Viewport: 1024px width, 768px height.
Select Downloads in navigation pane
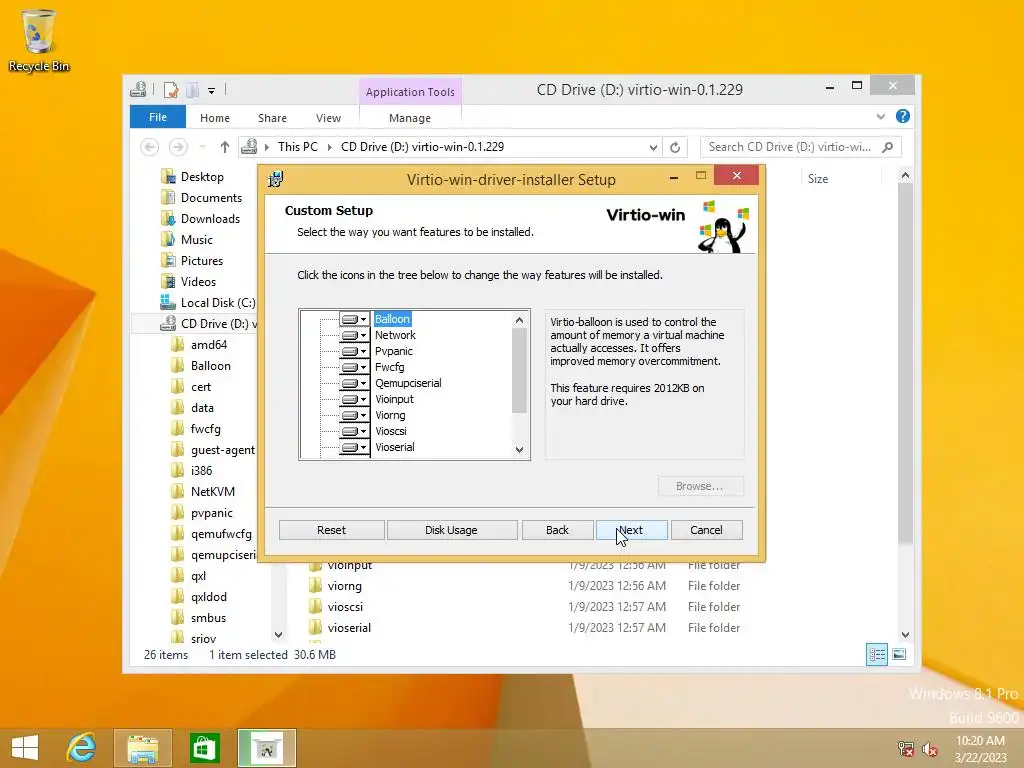210,219
